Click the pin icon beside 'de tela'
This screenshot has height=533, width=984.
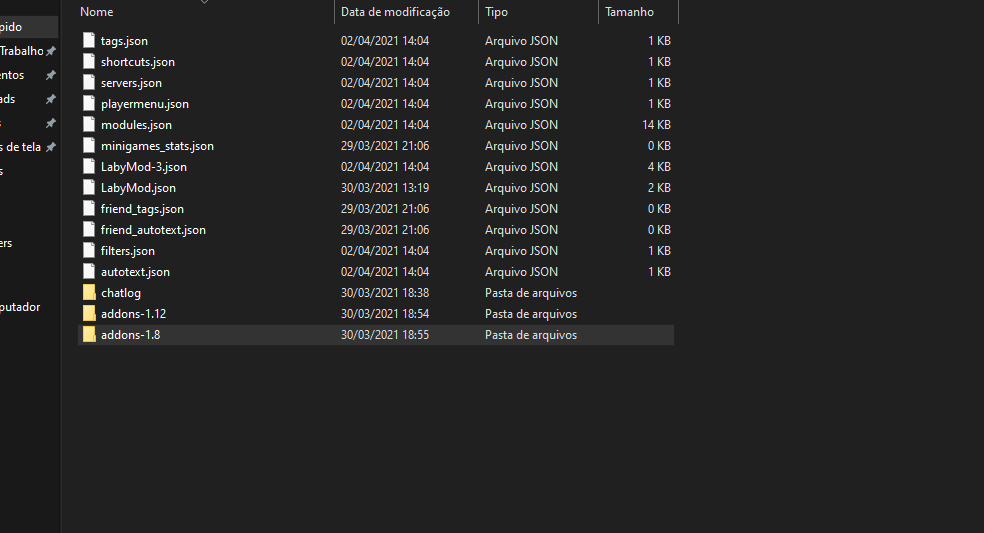pyautogui.click(x=51, y=147)
